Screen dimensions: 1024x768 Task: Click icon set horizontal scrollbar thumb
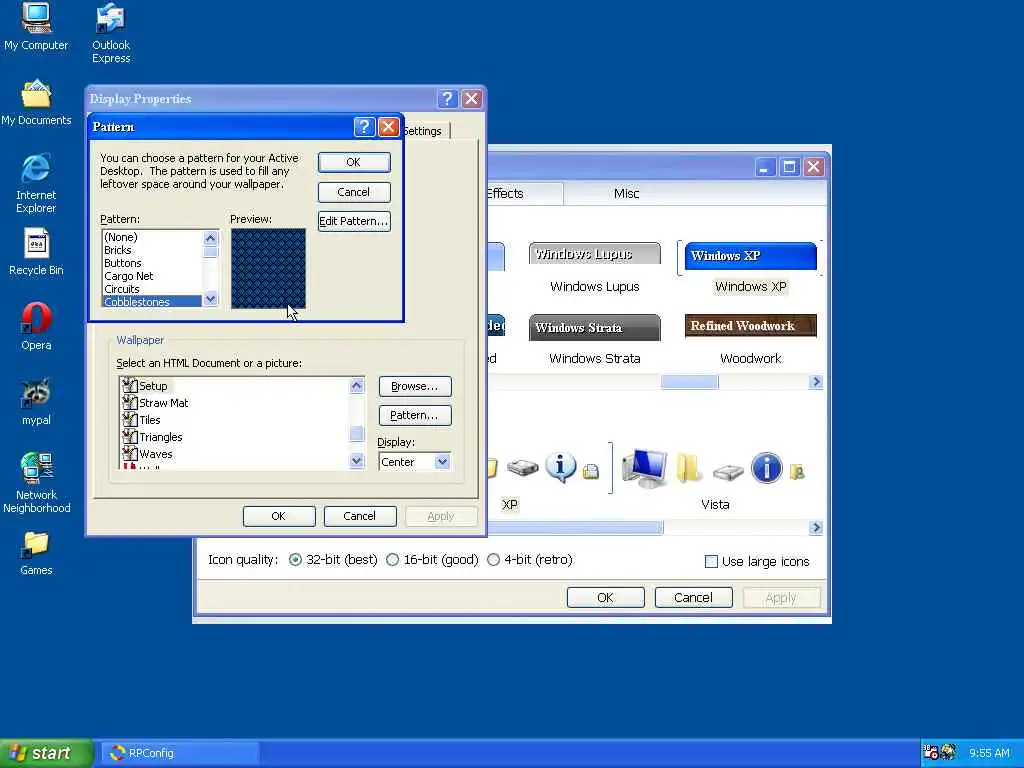(575, 528)
